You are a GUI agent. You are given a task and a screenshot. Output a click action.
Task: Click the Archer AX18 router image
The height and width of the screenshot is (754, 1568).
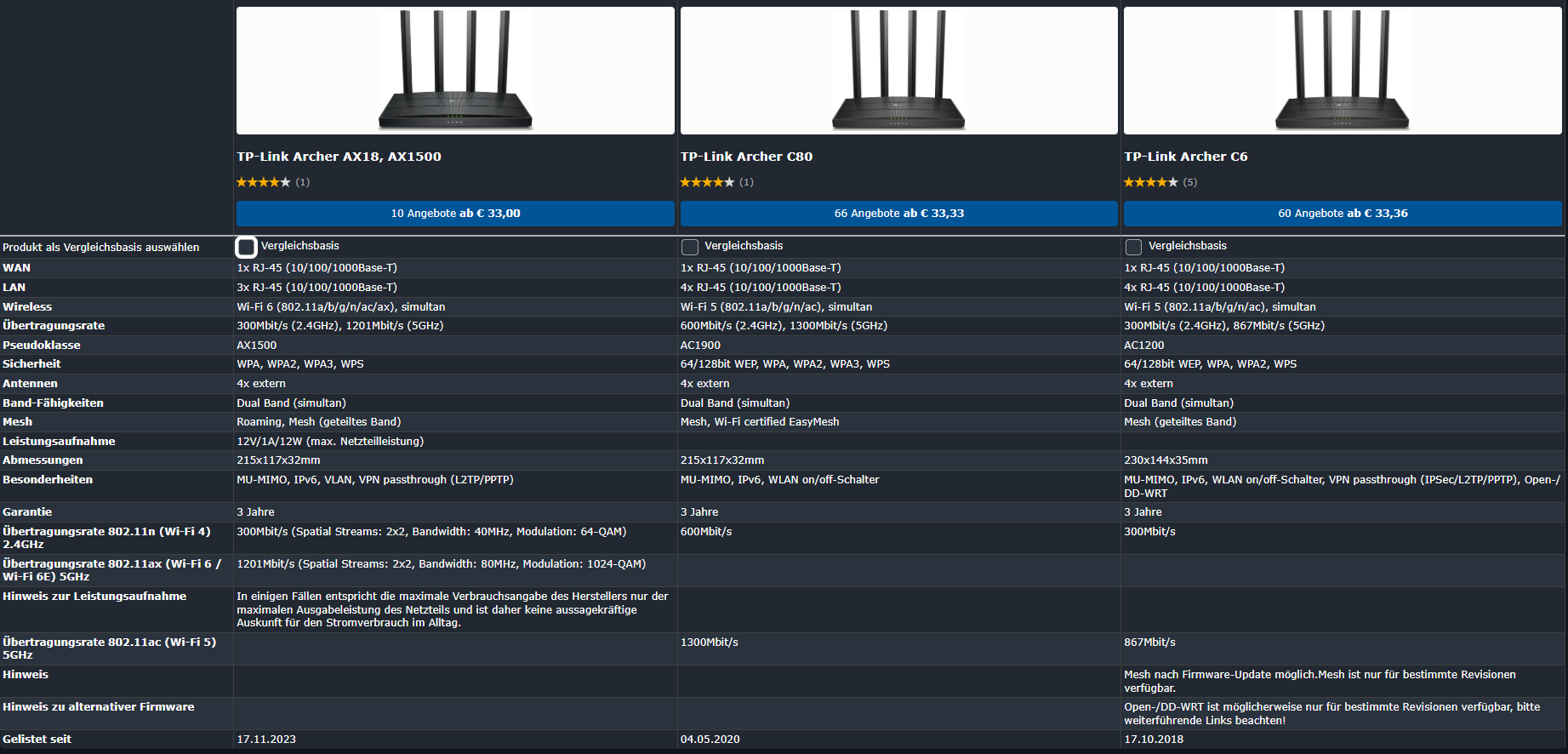click(x=455, y=71)
